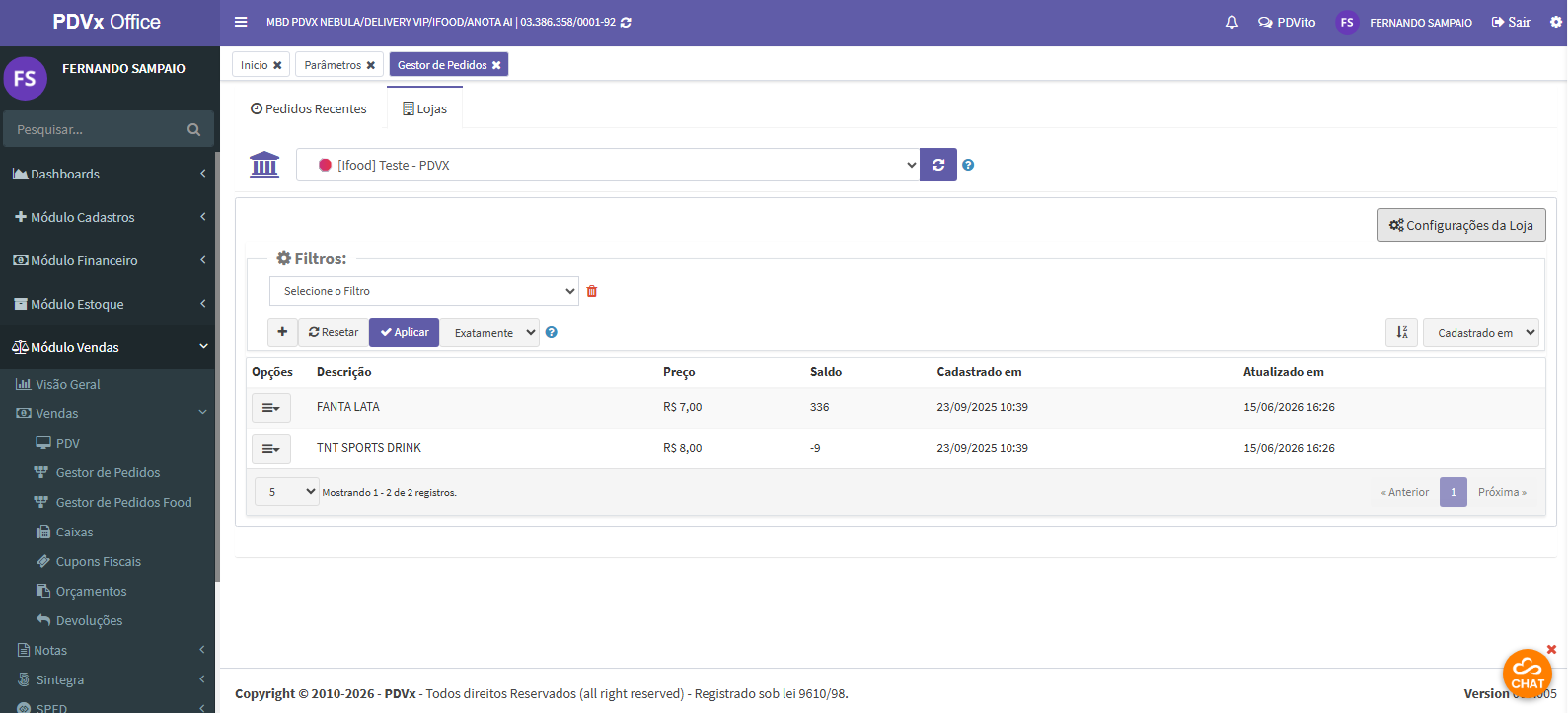The image size is (1568, 714).
Task: Click the Aplicar button
Action: click(405, 332)
